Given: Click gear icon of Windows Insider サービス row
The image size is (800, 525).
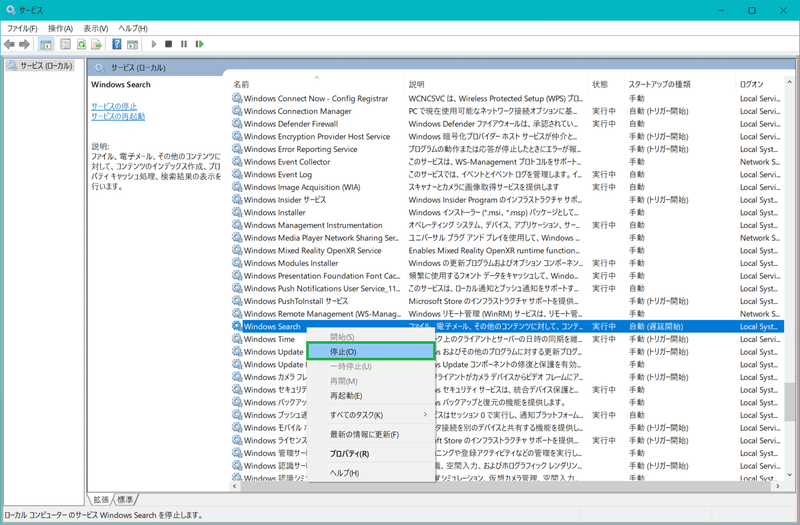Looking at the screenshot, I should [x=237, y=199].
